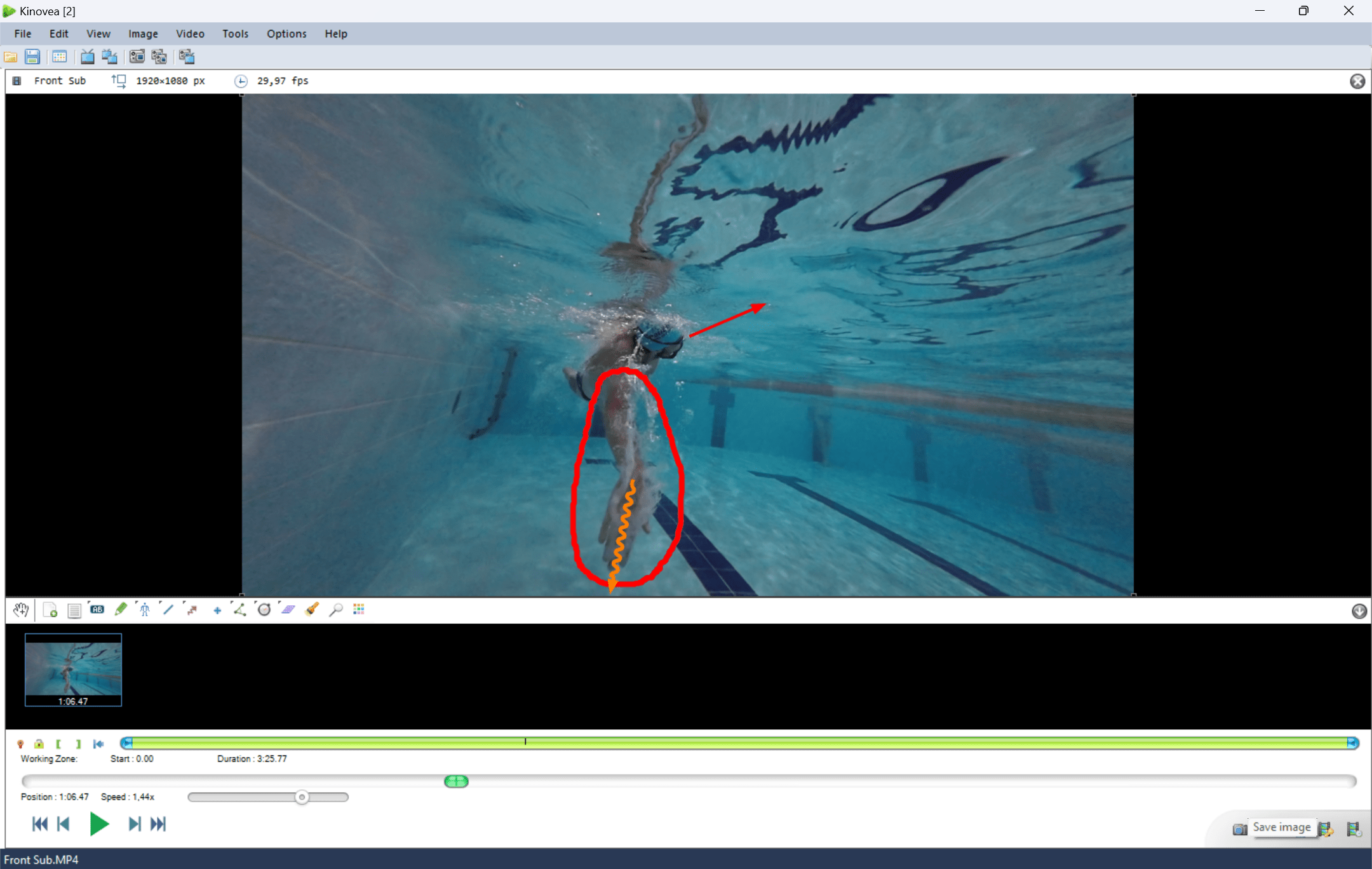Select the Pencil drawing tool

point(121,609)
